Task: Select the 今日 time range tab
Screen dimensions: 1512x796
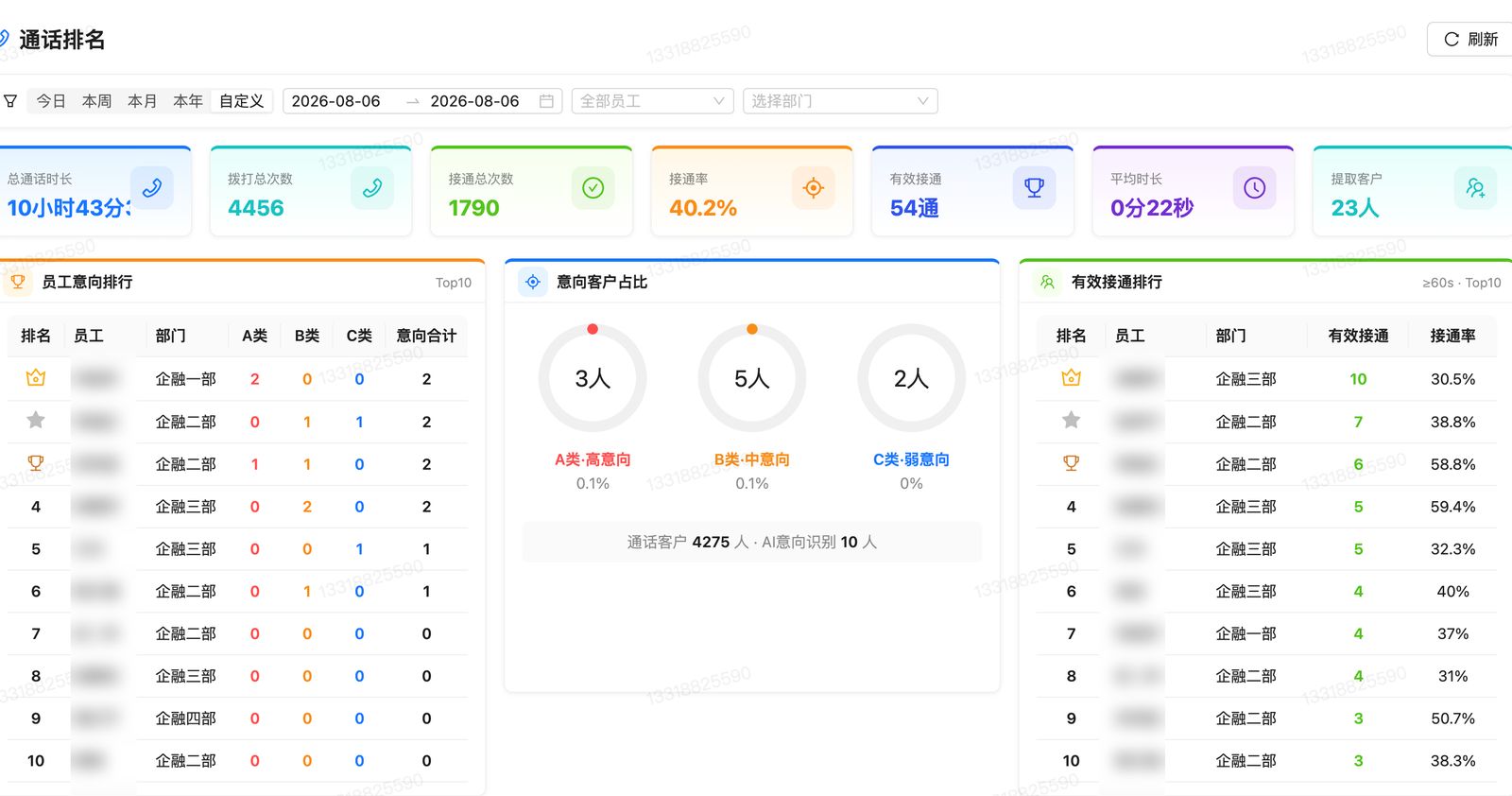Action: pos(51,101)
